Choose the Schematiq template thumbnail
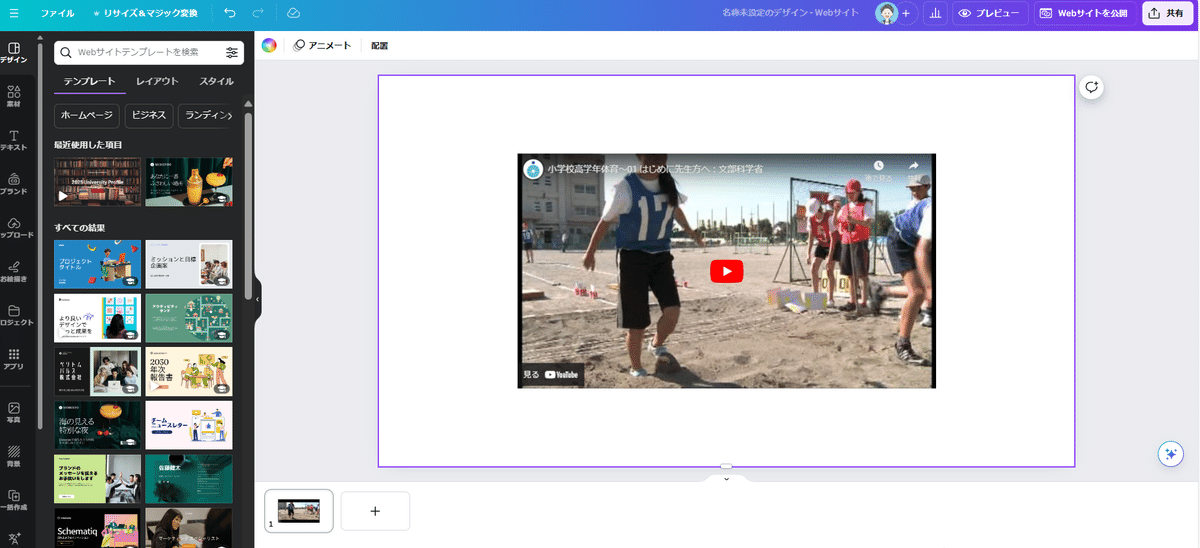Screen dimensions: 1200x548 pyautogui.click(x=97, y=528)
